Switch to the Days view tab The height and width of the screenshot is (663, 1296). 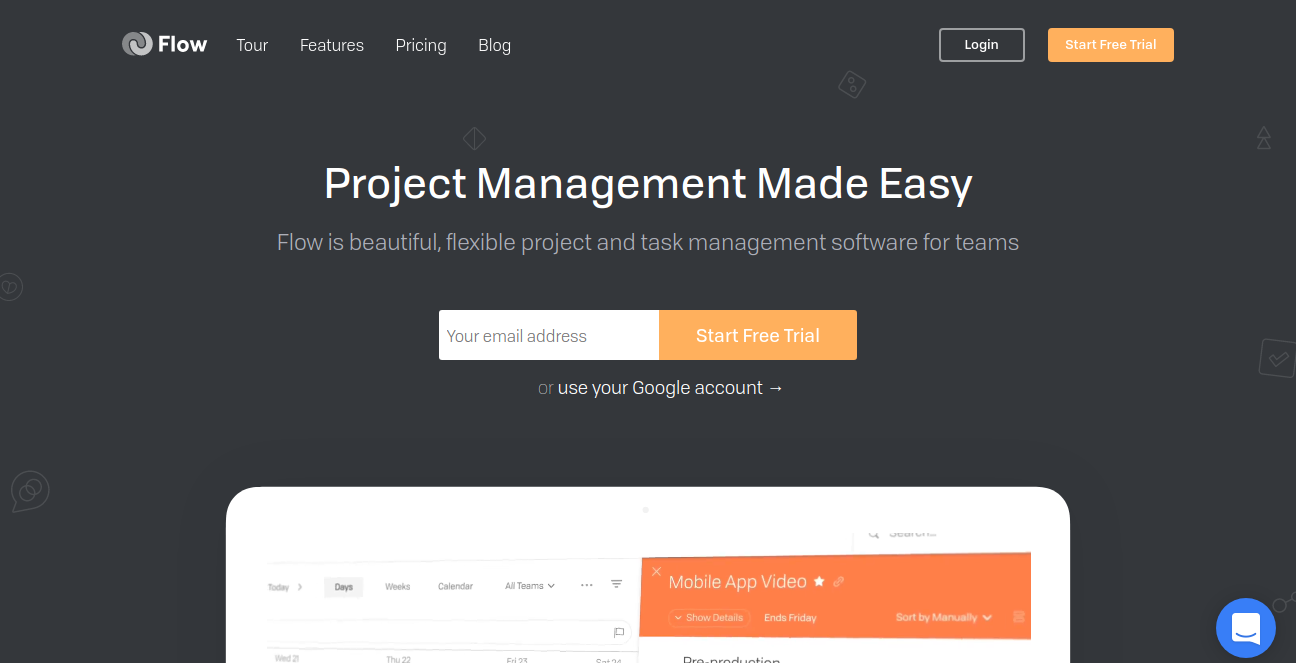(343, 587)
